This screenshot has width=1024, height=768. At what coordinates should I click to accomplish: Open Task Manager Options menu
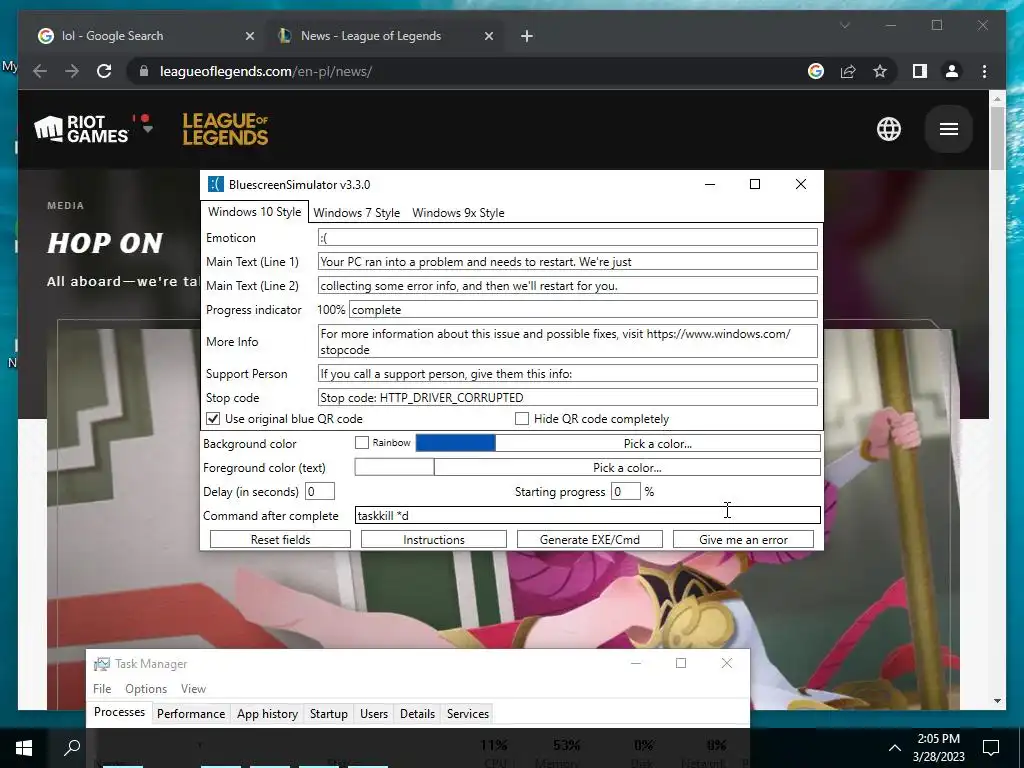pyautogui.click(x=146, y=688)
